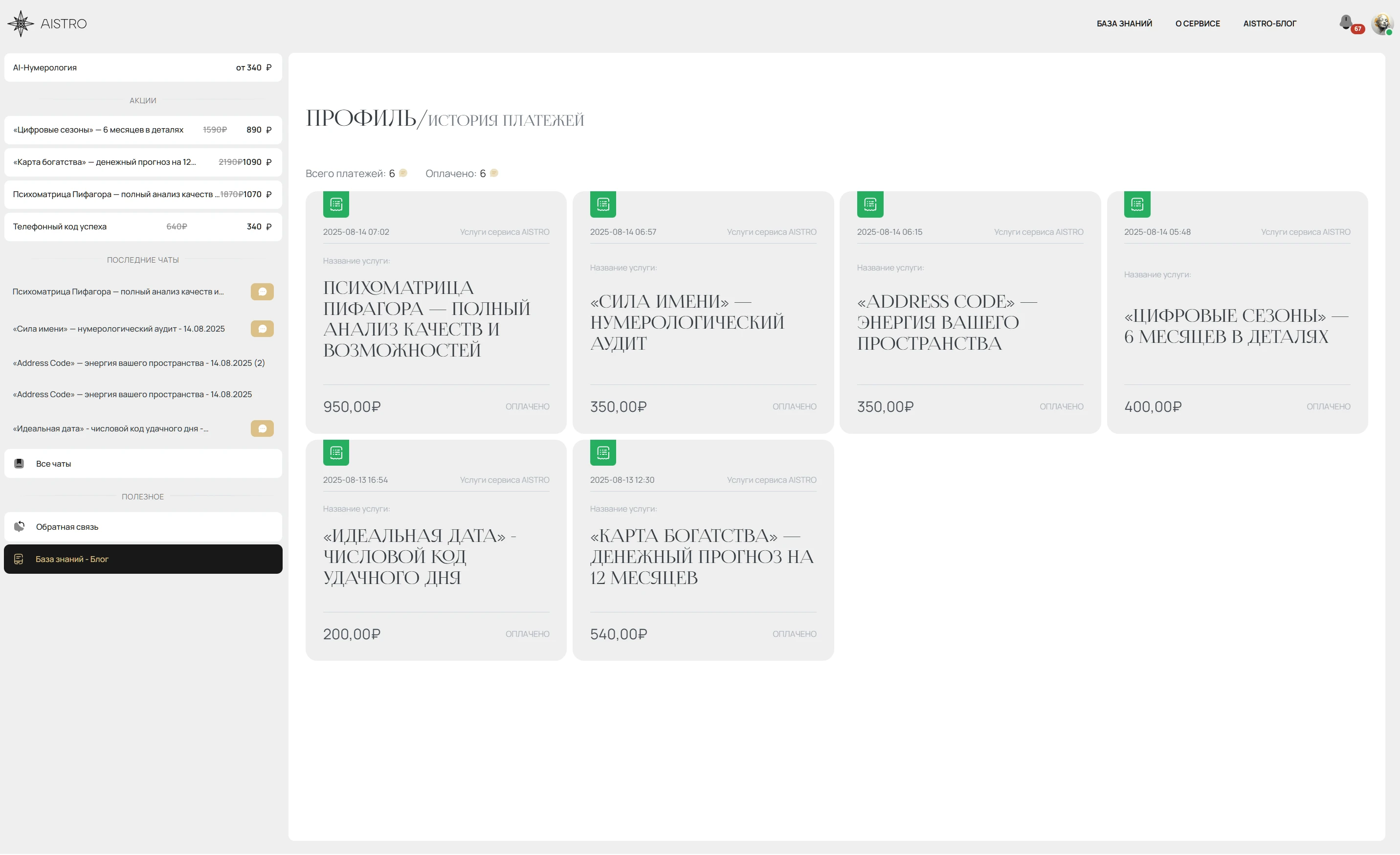The width and height of the screenshot is (1400, 855).
Task: Click the 200,00₽ amount
Action: (x=352, y=634)
